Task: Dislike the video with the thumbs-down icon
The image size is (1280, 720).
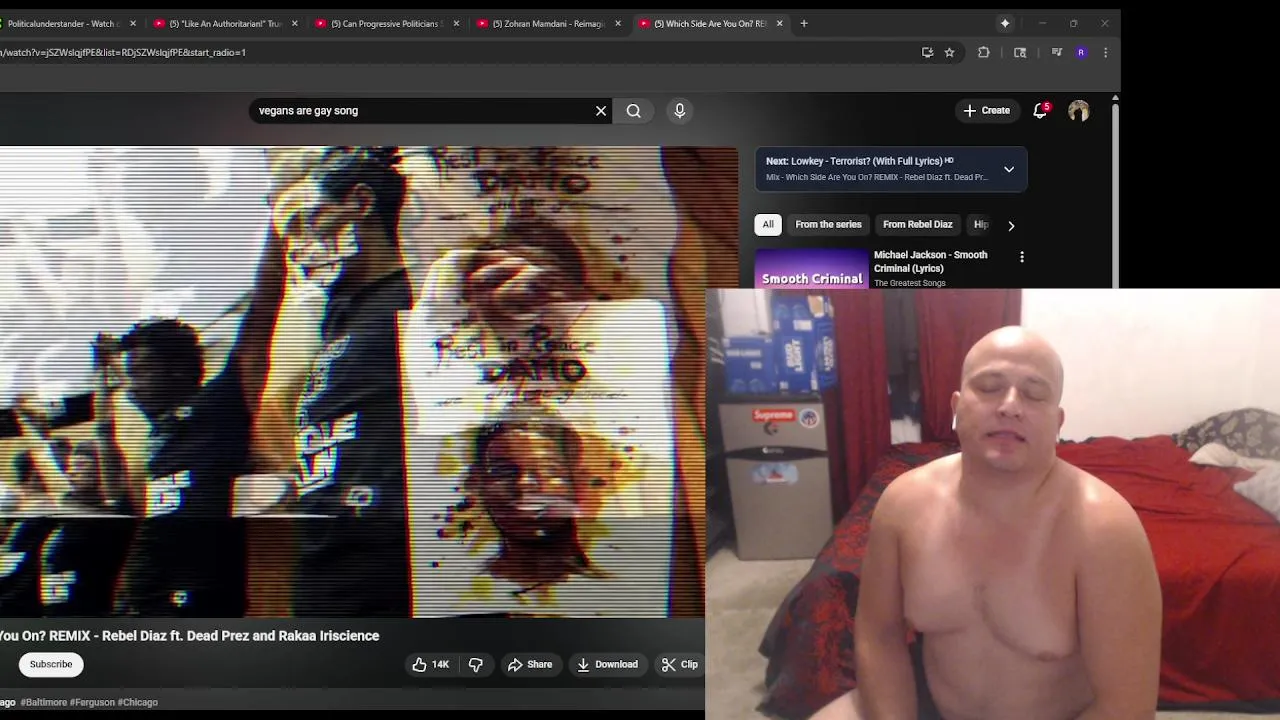Action: 476,664
